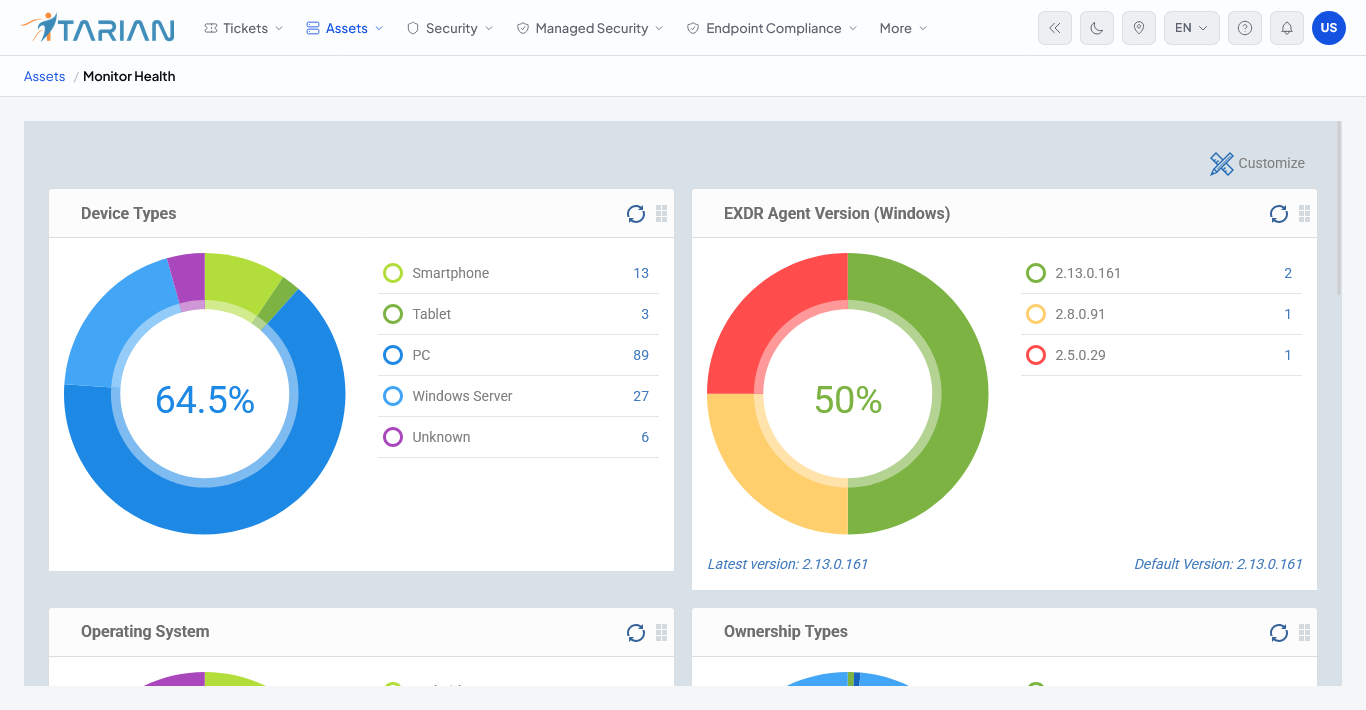Click Operating System drag grid handle
This screenshot has height=710, width=1366.
661,632
